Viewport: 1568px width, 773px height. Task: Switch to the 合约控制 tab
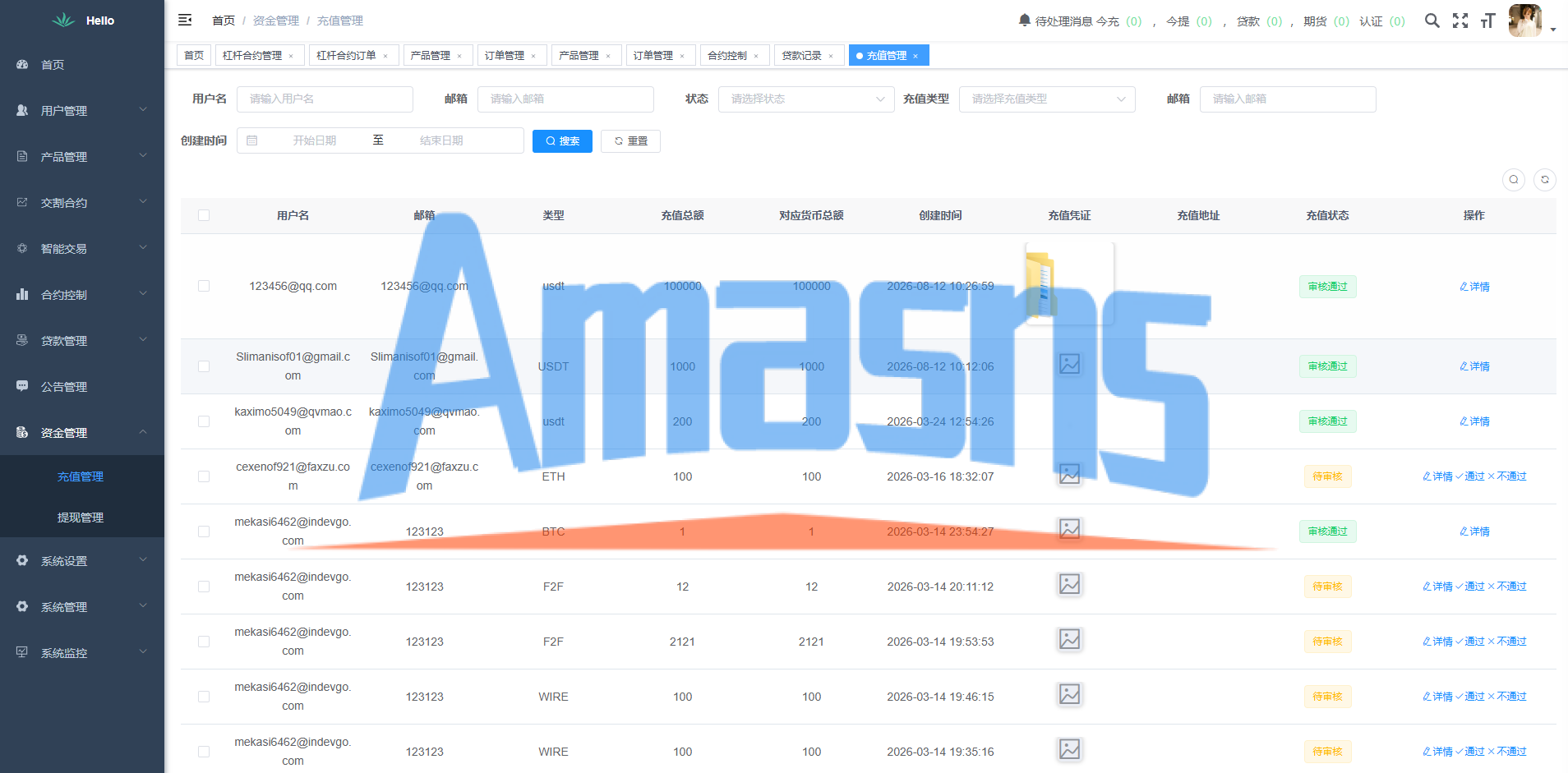coord(735,55)
